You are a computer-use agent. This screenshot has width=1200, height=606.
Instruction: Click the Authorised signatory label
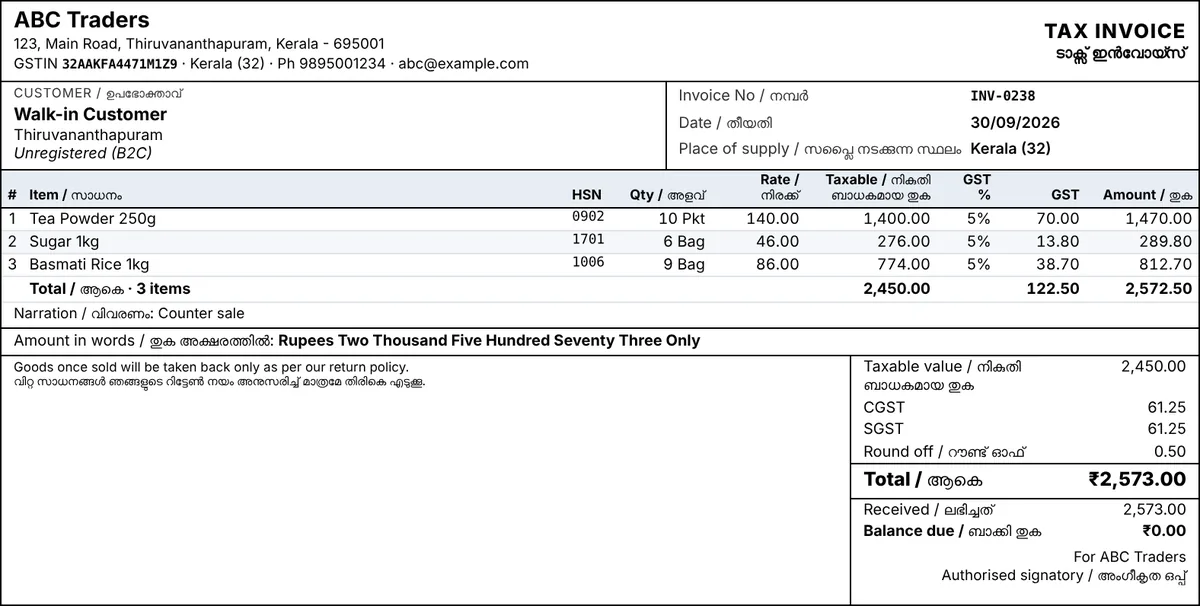click(x=1064, y=576)
